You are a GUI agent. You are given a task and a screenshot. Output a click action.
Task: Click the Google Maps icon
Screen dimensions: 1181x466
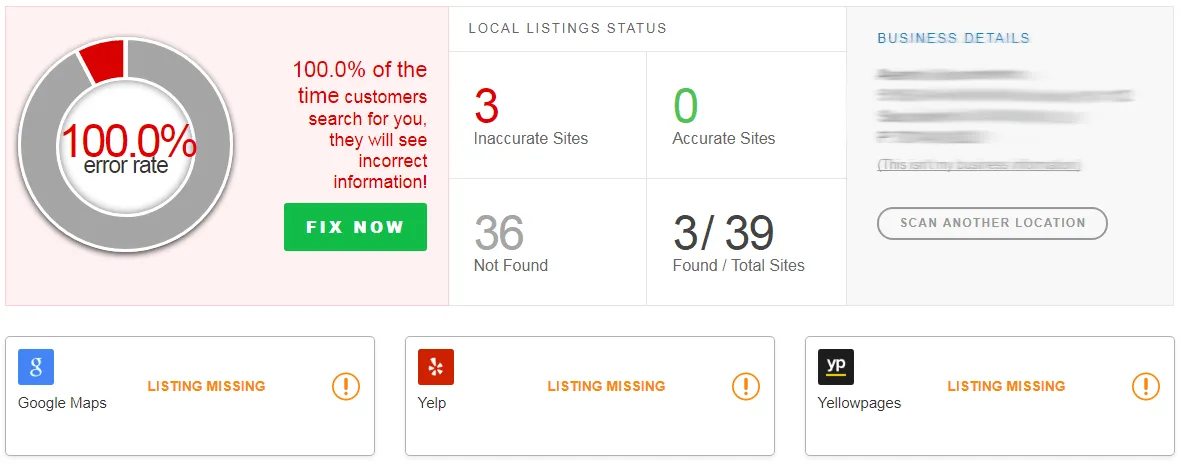36,367
